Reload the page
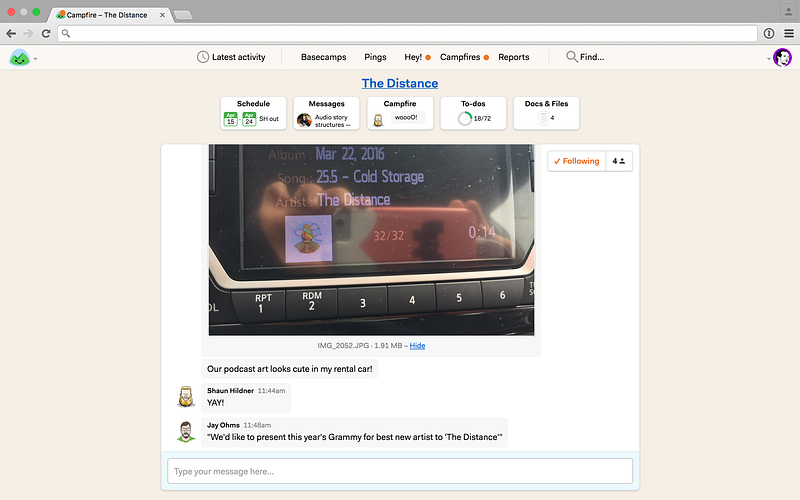This screenshot has height=500, width=800. coord(46,34)
